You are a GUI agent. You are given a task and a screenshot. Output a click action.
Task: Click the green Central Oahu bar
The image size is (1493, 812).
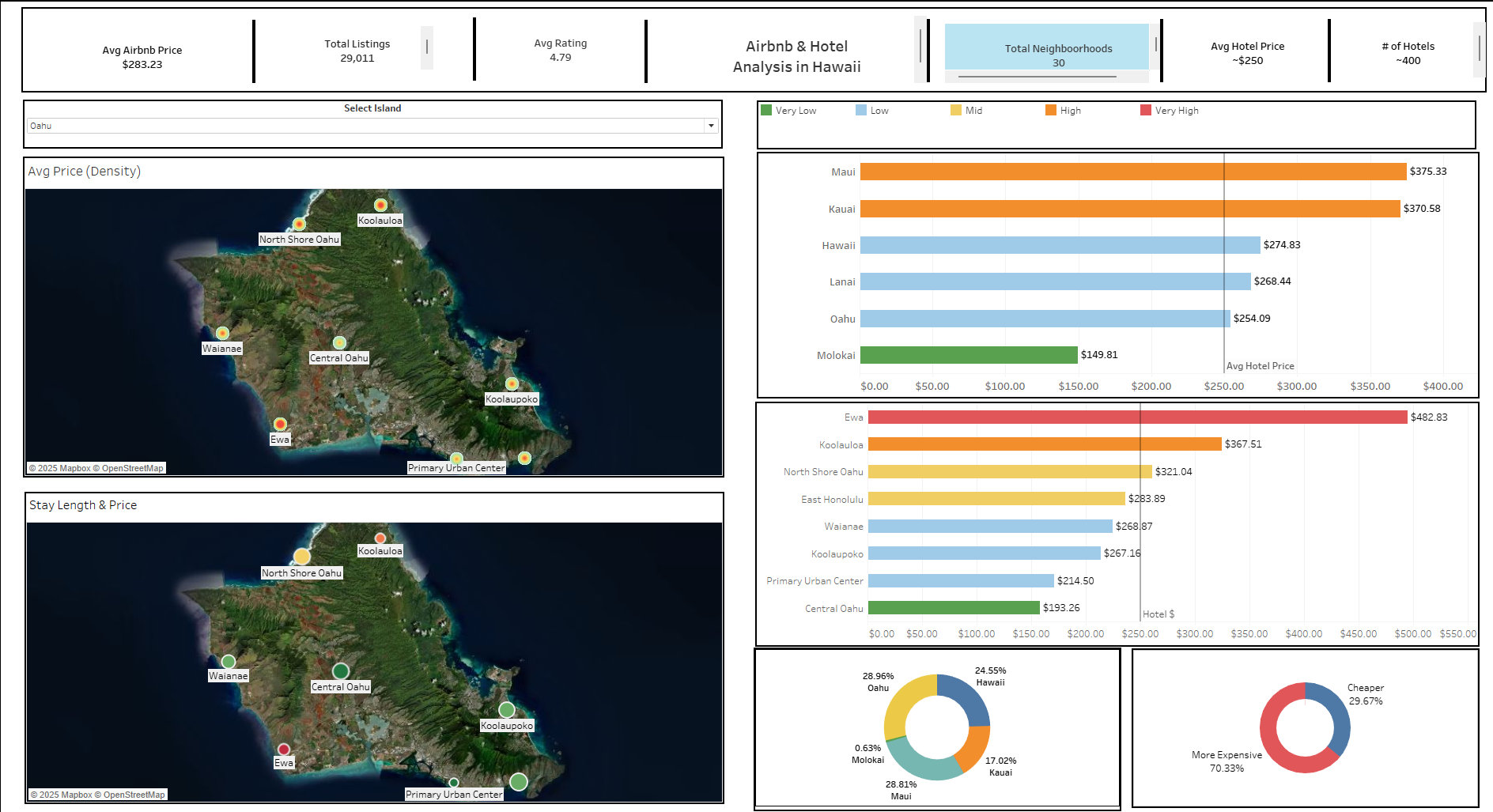[x=954, y=608]
